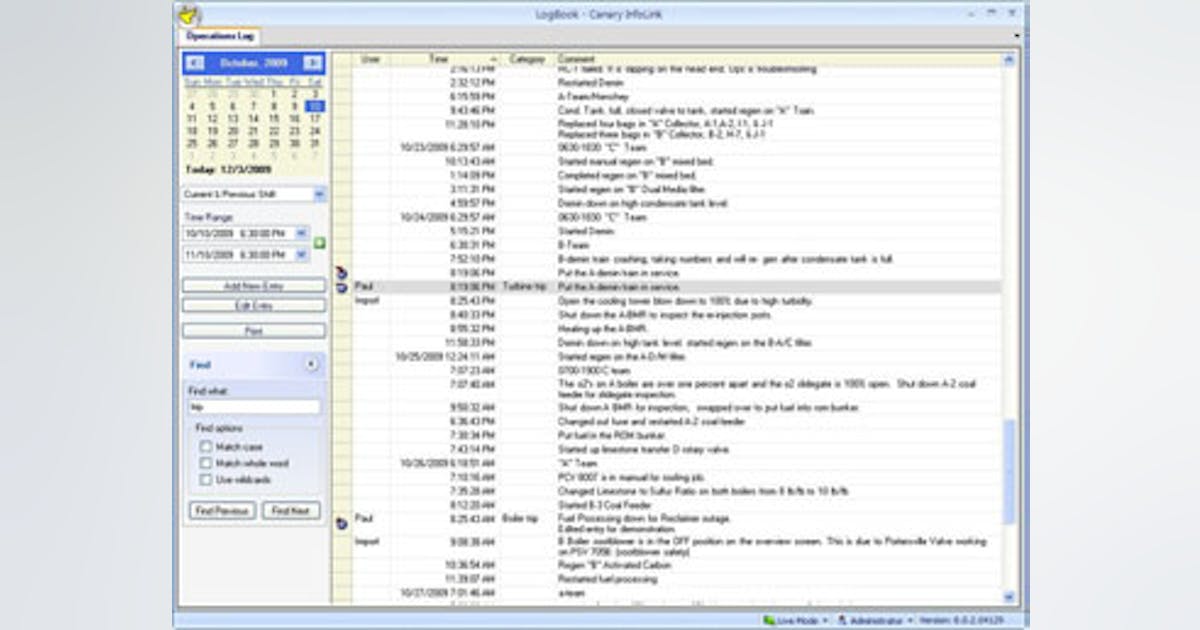
Task: Click the edit icon on the Boiler trip entry
Action: [343, 521]
